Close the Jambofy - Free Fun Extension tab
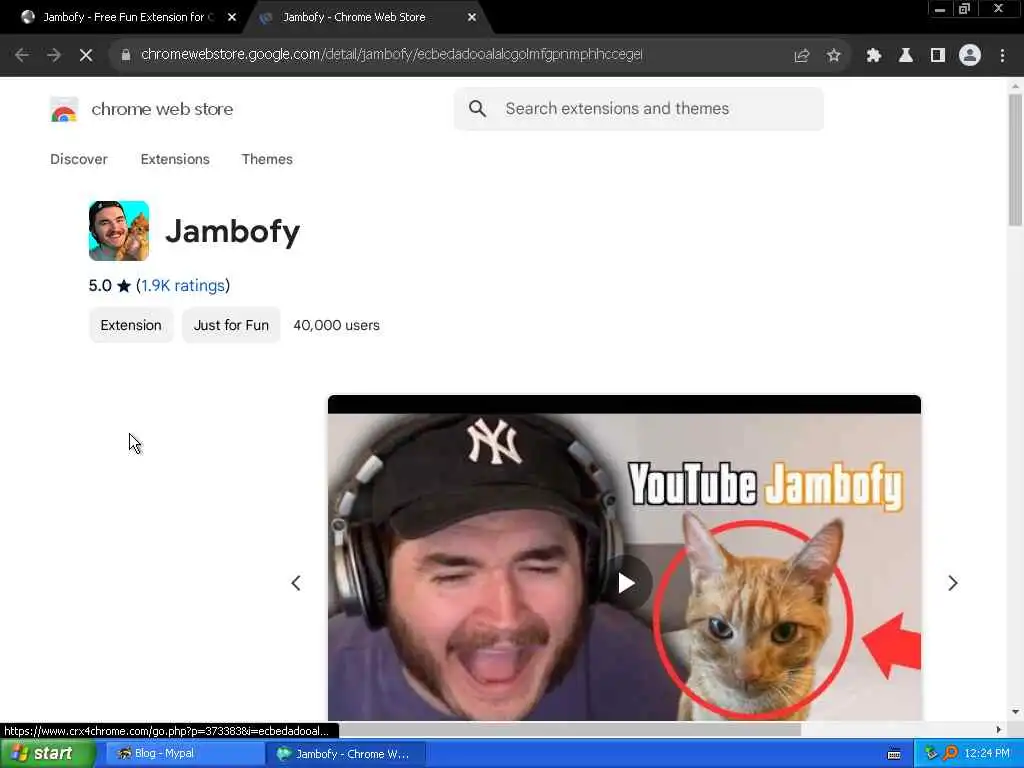 point(232,18)
